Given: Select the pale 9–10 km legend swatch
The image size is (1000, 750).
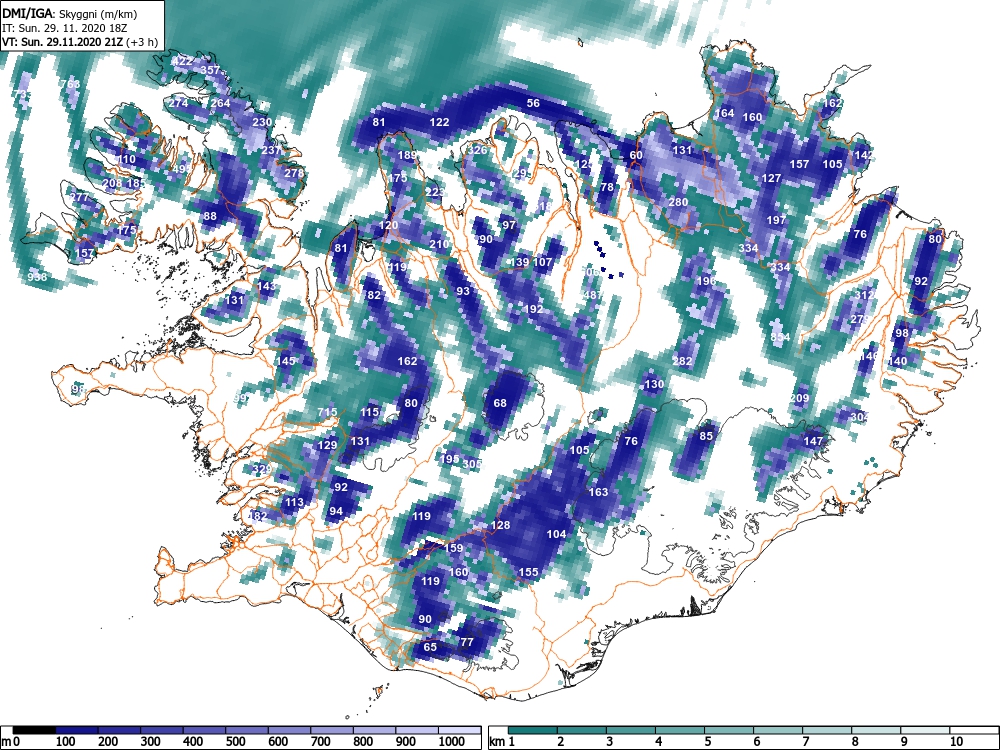Looking at the screenshot, I should [x=925, y=730].
